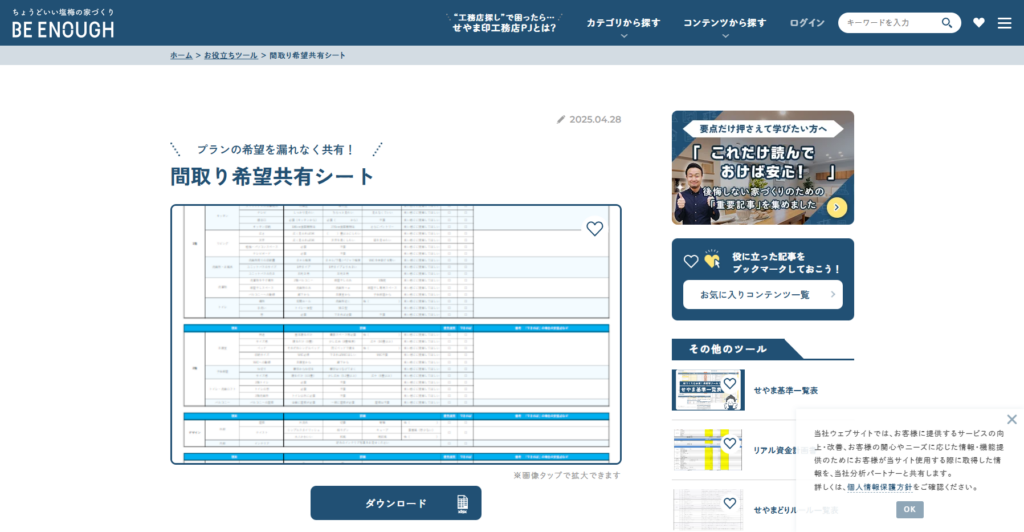Open the 個人情報保護方針 link

coord(881,488)
